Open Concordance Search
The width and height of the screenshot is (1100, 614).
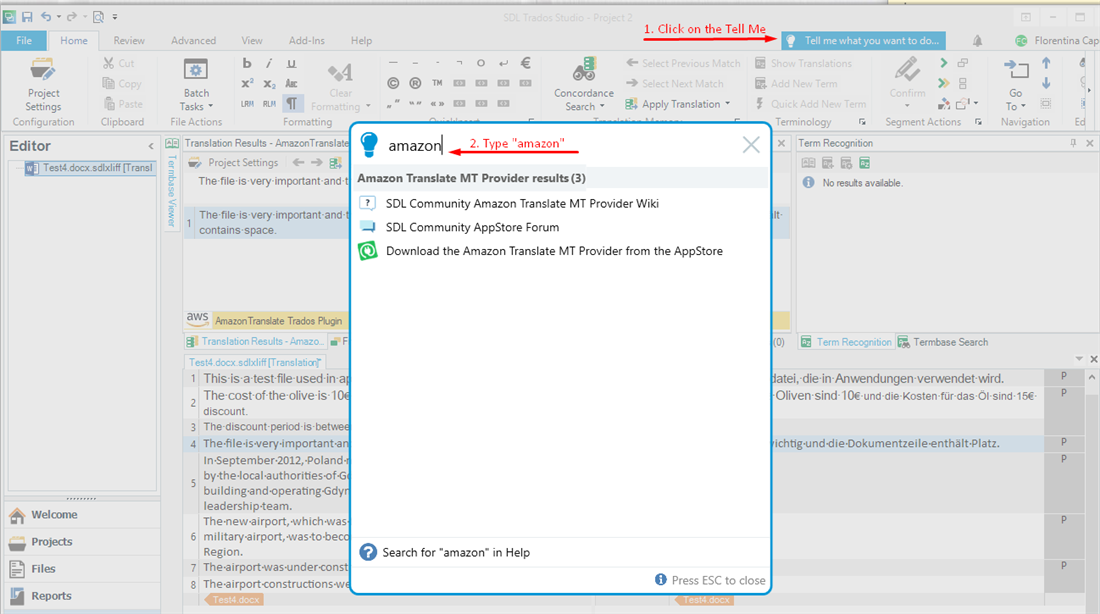584,85
